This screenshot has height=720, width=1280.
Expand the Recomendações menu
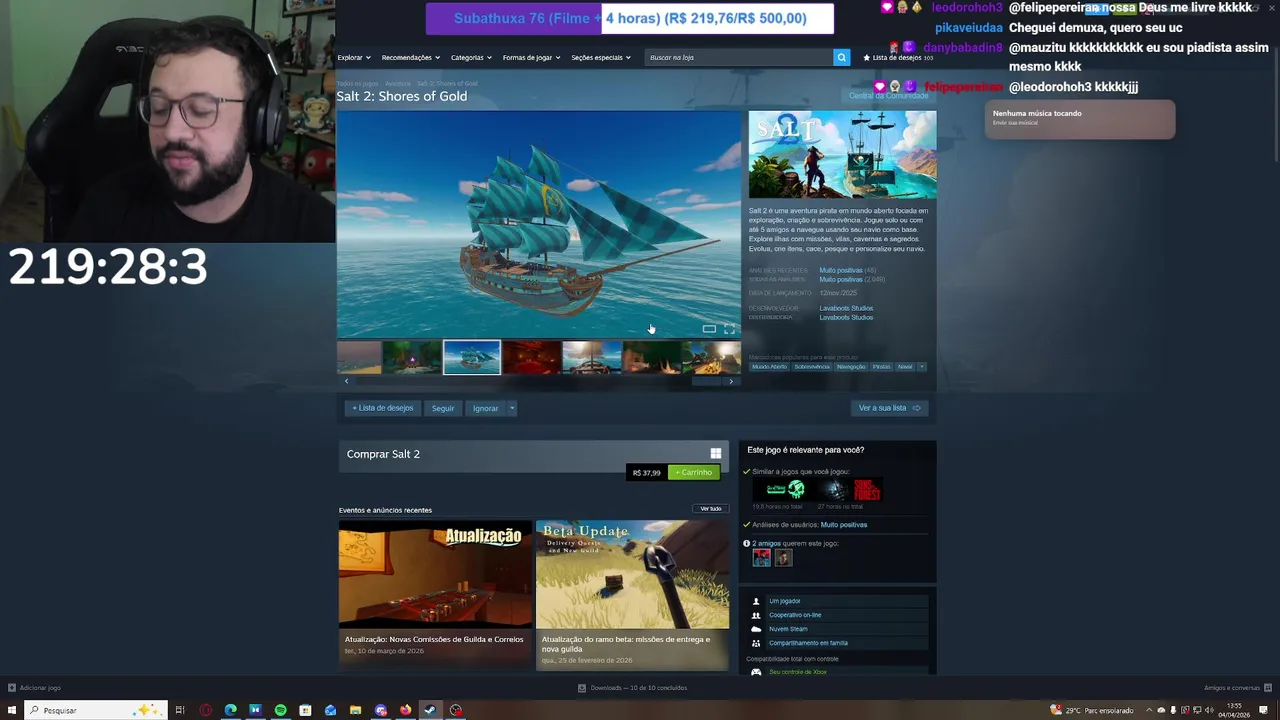pyautogui.click(x=410, y=57)
